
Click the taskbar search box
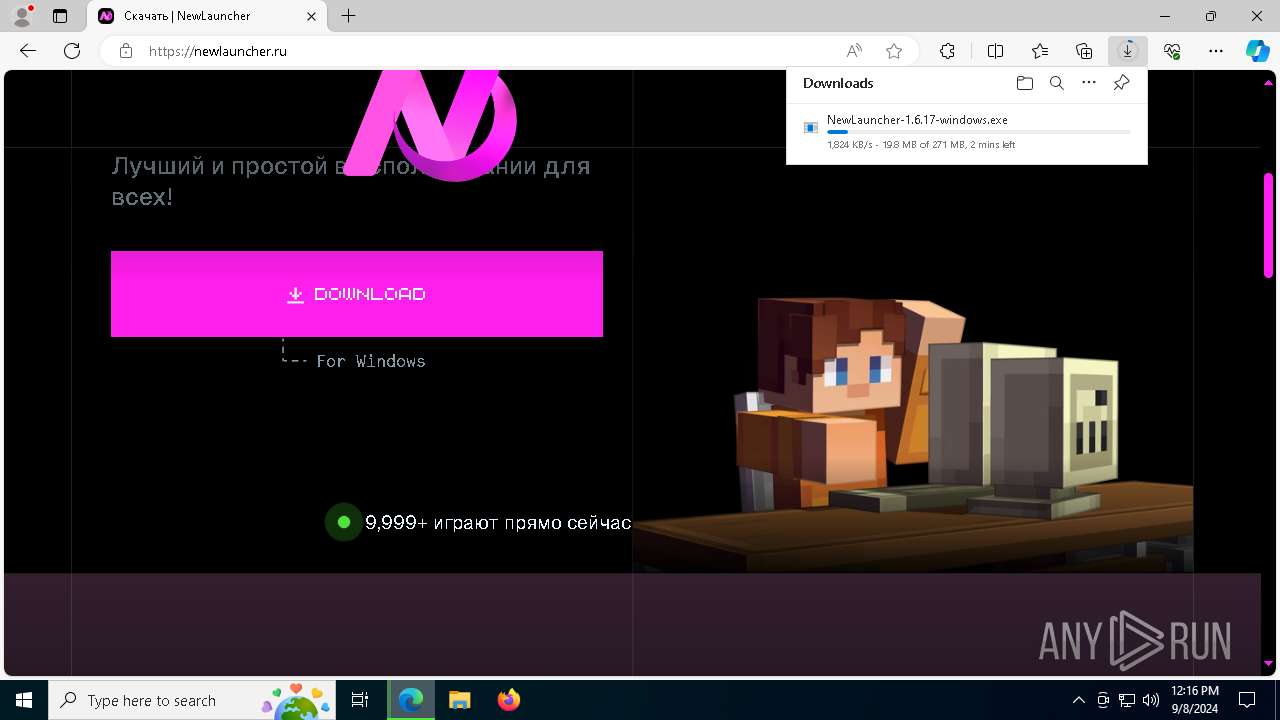coord(193,700)
